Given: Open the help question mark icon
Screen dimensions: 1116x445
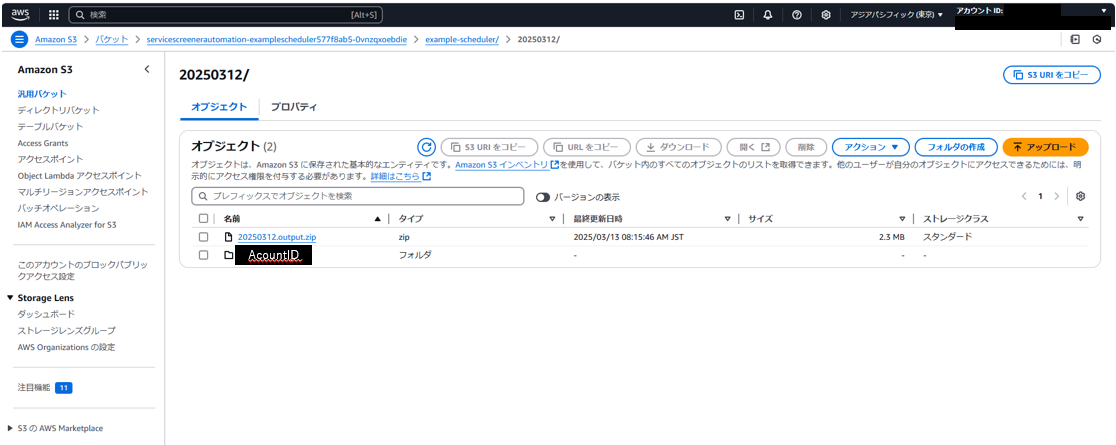Looking at the screenshot, I should (797, 14).
